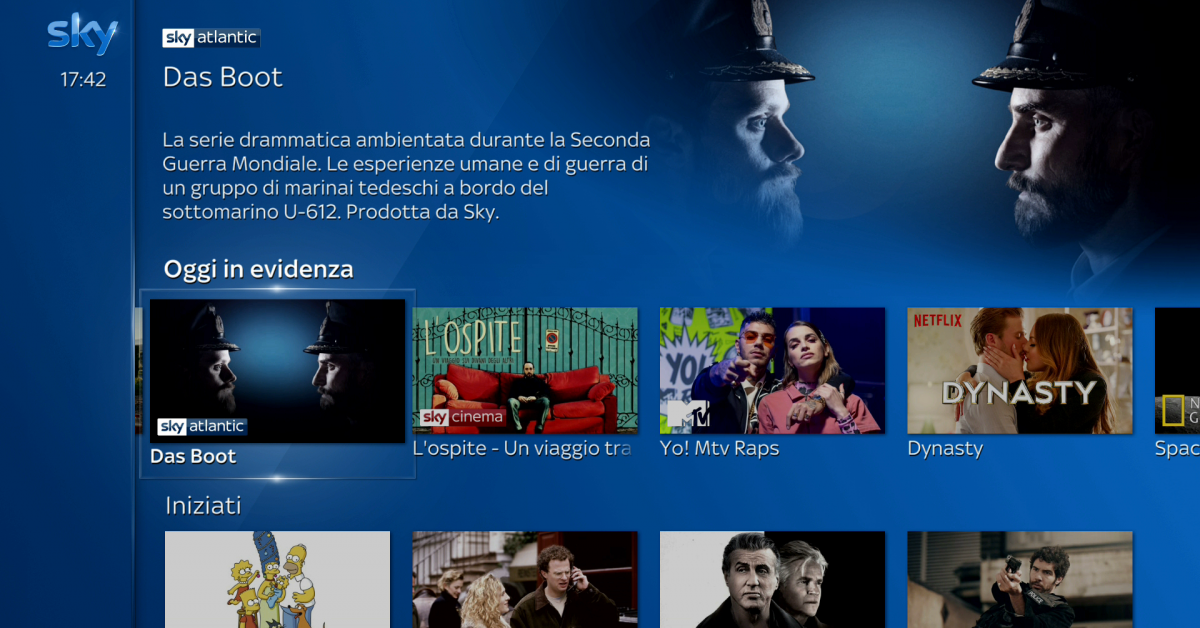Select The Simpsons thumbnail in Iniziati
The width and height of the screenshot is (1200, 628).
pyautogui.click(x=277, y=579)
